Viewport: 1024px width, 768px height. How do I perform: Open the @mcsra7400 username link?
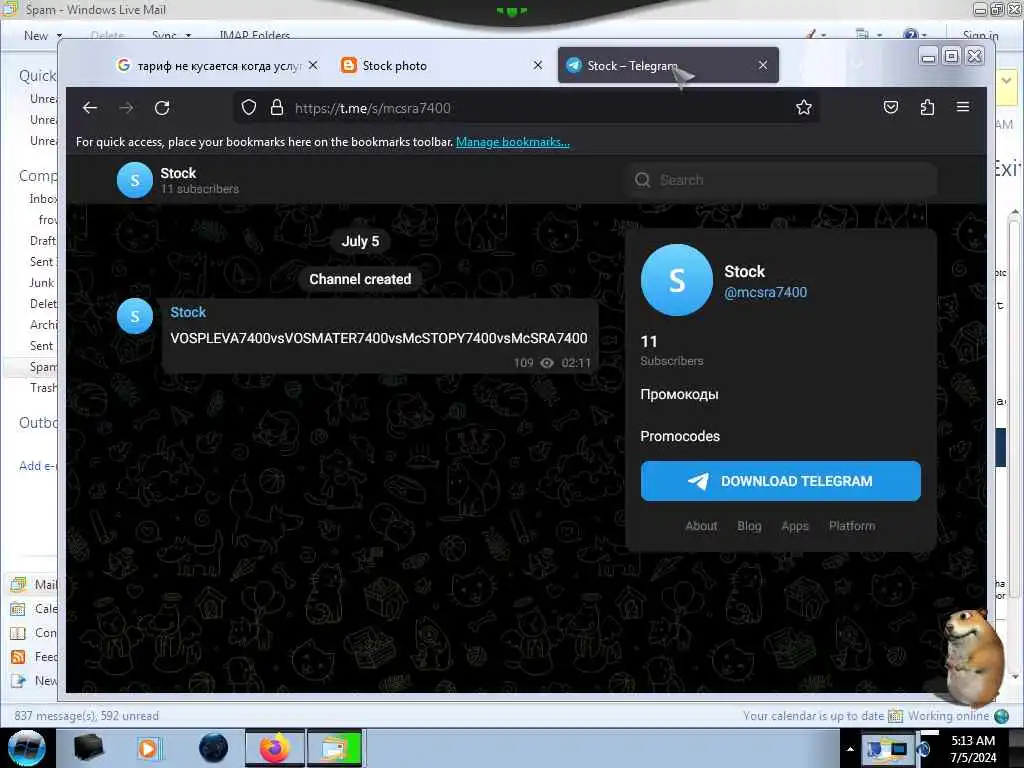(x=765, y=293)
